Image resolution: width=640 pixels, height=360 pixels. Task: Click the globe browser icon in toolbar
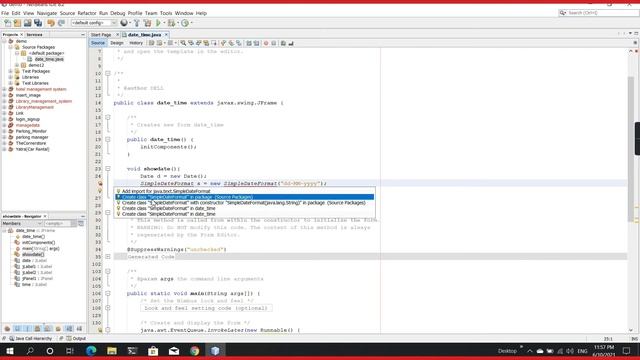(124, 23)
